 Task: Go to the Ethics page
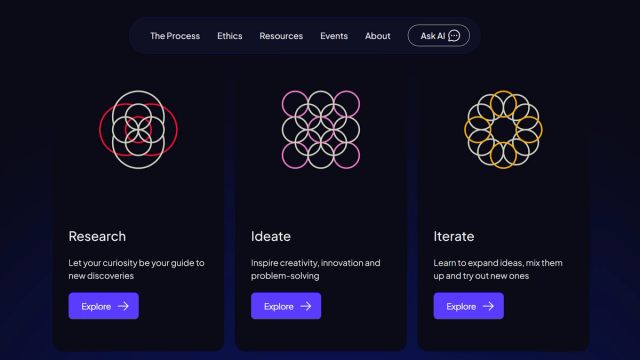(x=230, y=36)
